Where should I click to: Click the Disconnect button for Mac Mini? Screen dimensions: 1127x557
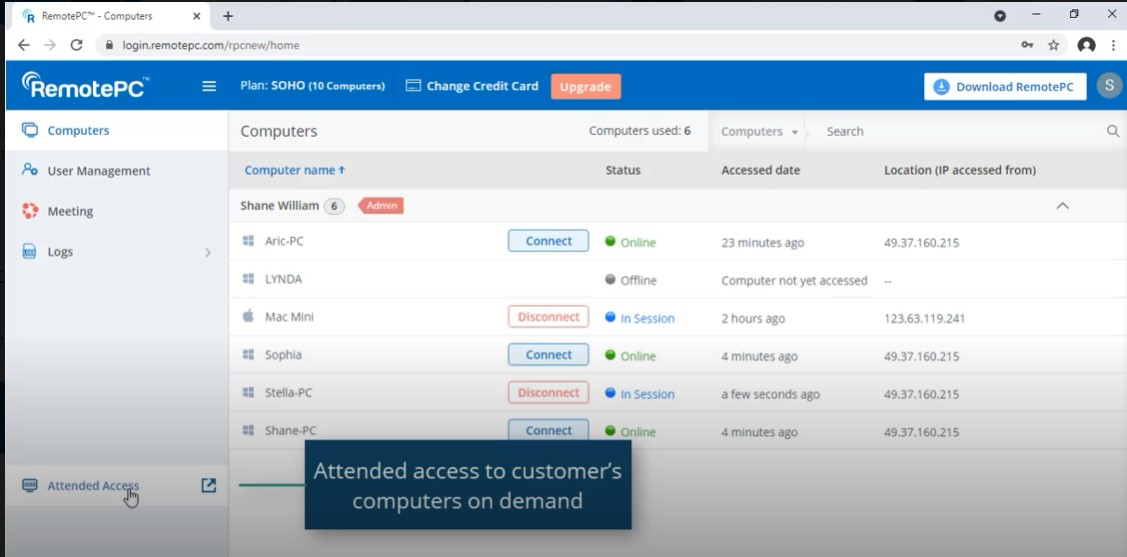(548, 316)
